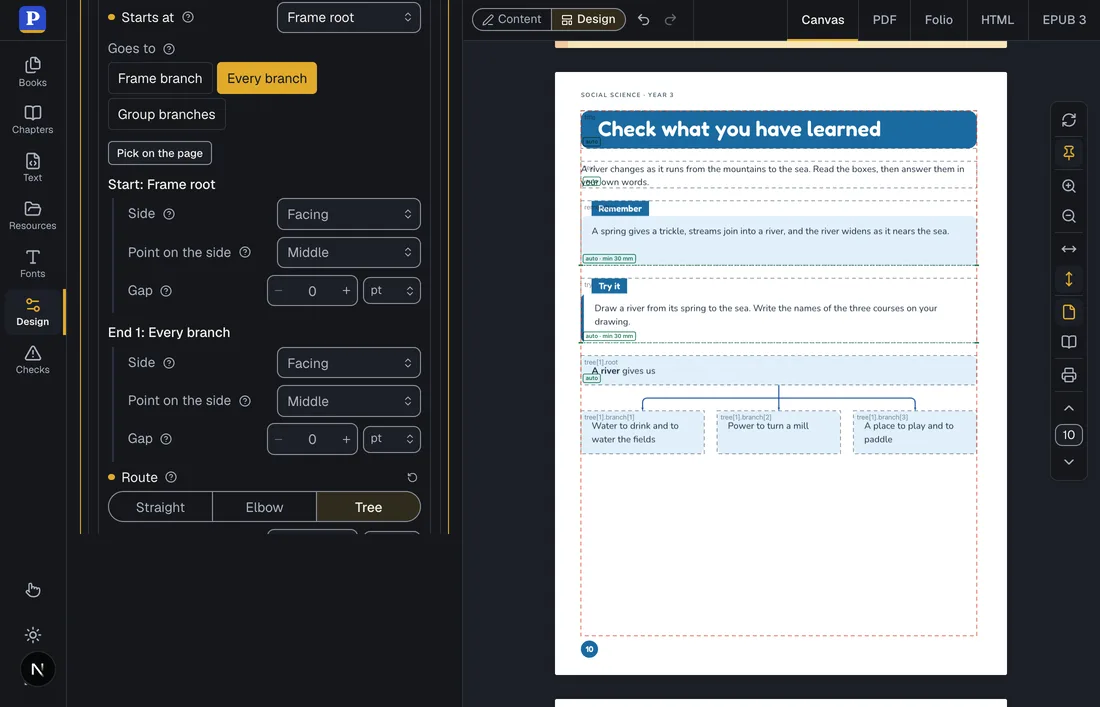Image resolution: width=1100 pixels, height=707 pixels.
Task: Click the hand pointer tool icon
Action: pos(33,590)
